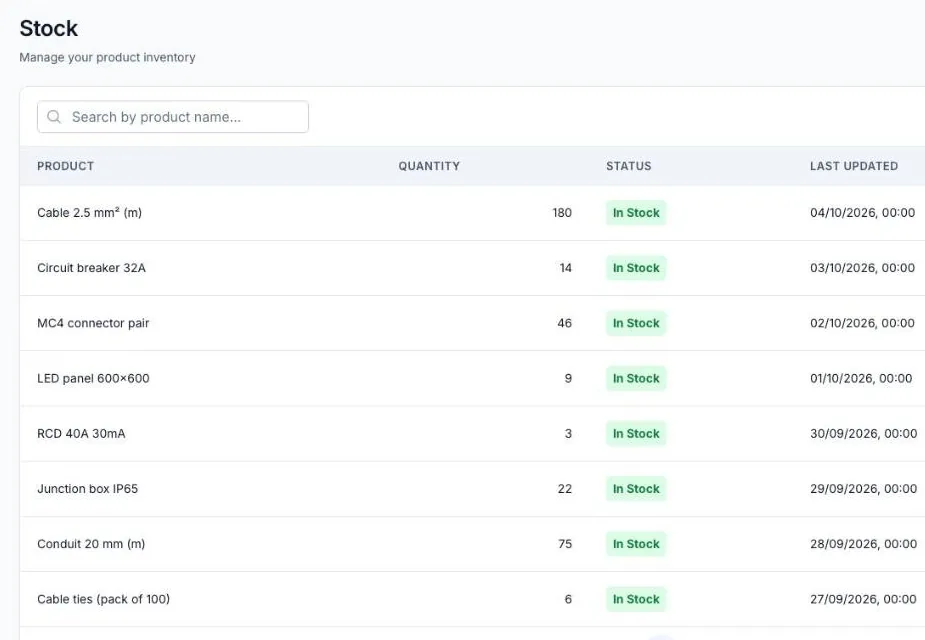
Task: Click the PRODUCT column header
Action: [x=65, y=166]
